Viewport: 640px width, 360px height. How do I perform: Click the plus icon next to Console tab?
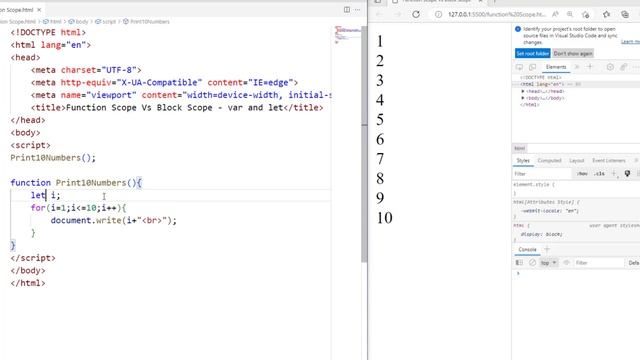pos(547,249)
